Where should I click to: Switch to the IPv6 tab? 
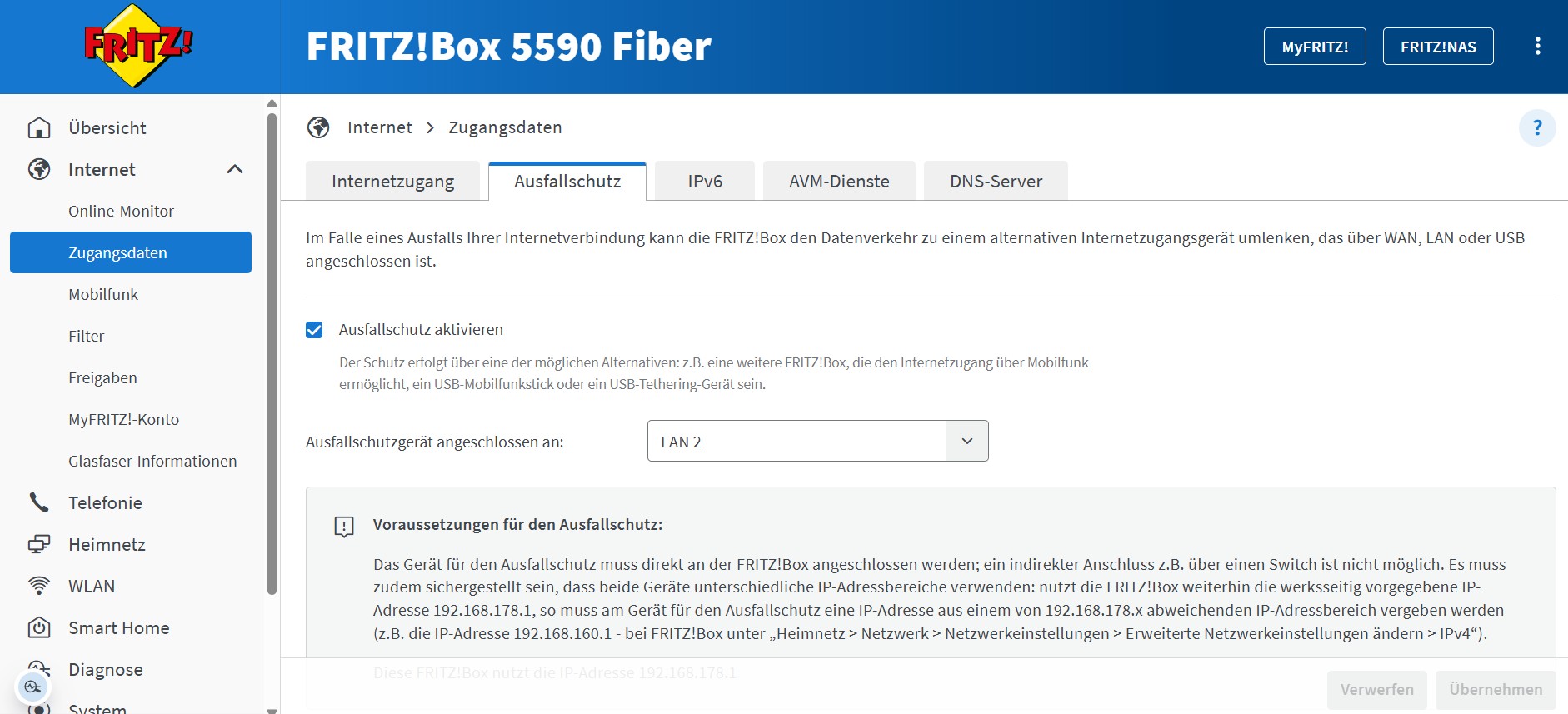point(704,182)
